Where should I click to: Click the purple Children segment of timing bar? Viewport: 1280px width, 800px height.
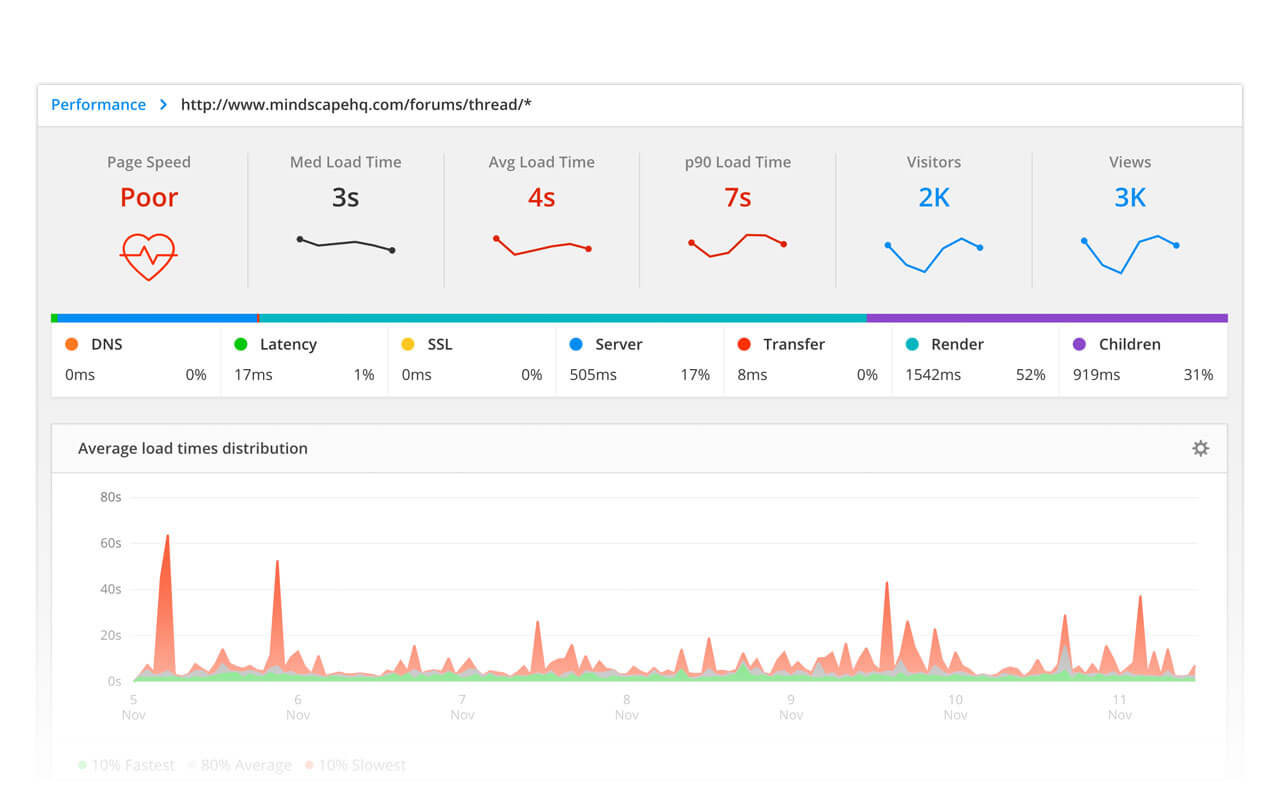click(x=1047, y=318)
